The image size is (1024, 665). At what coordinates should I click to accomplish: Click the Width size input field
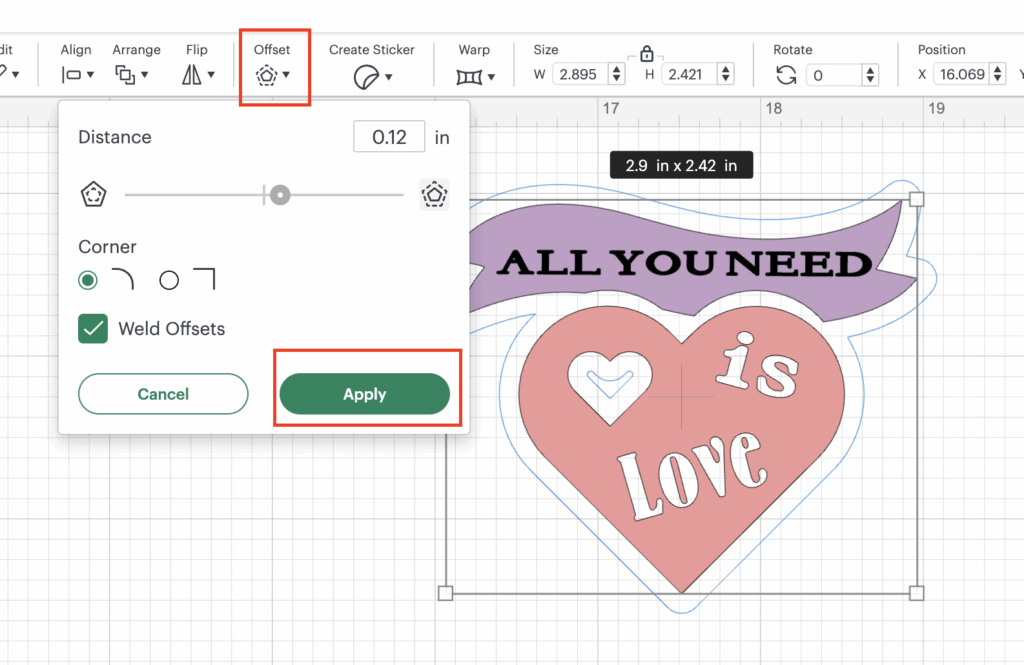pyautogui.click(x=583, y=74)
